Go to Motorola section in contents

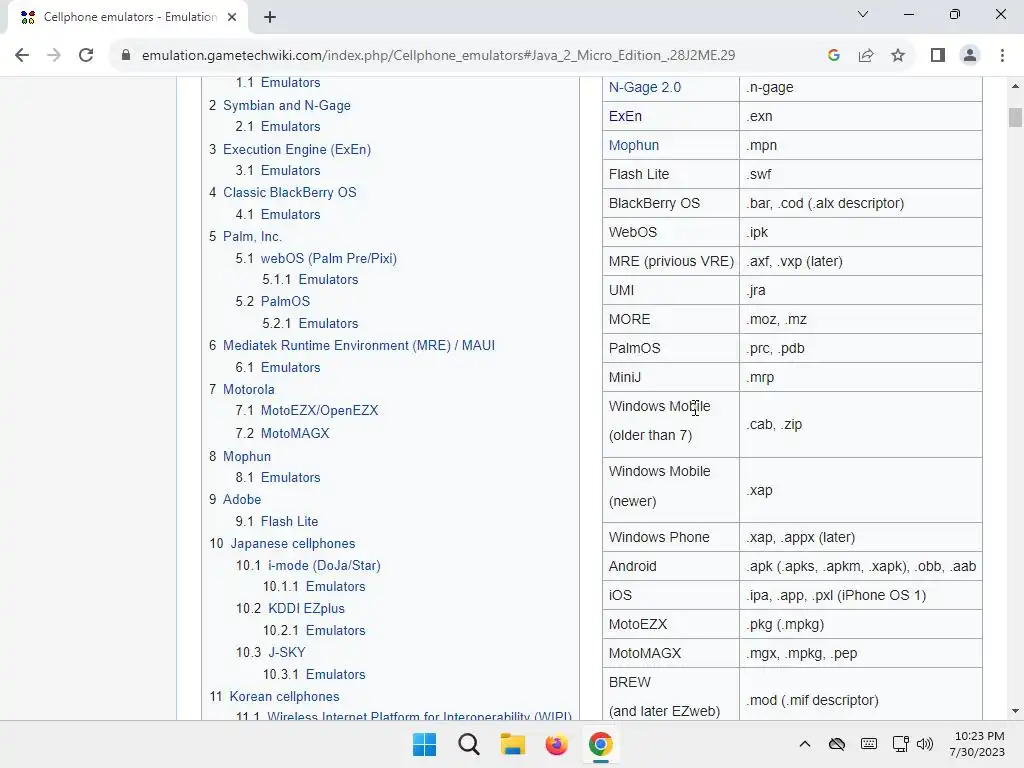[x=248, y=389]
